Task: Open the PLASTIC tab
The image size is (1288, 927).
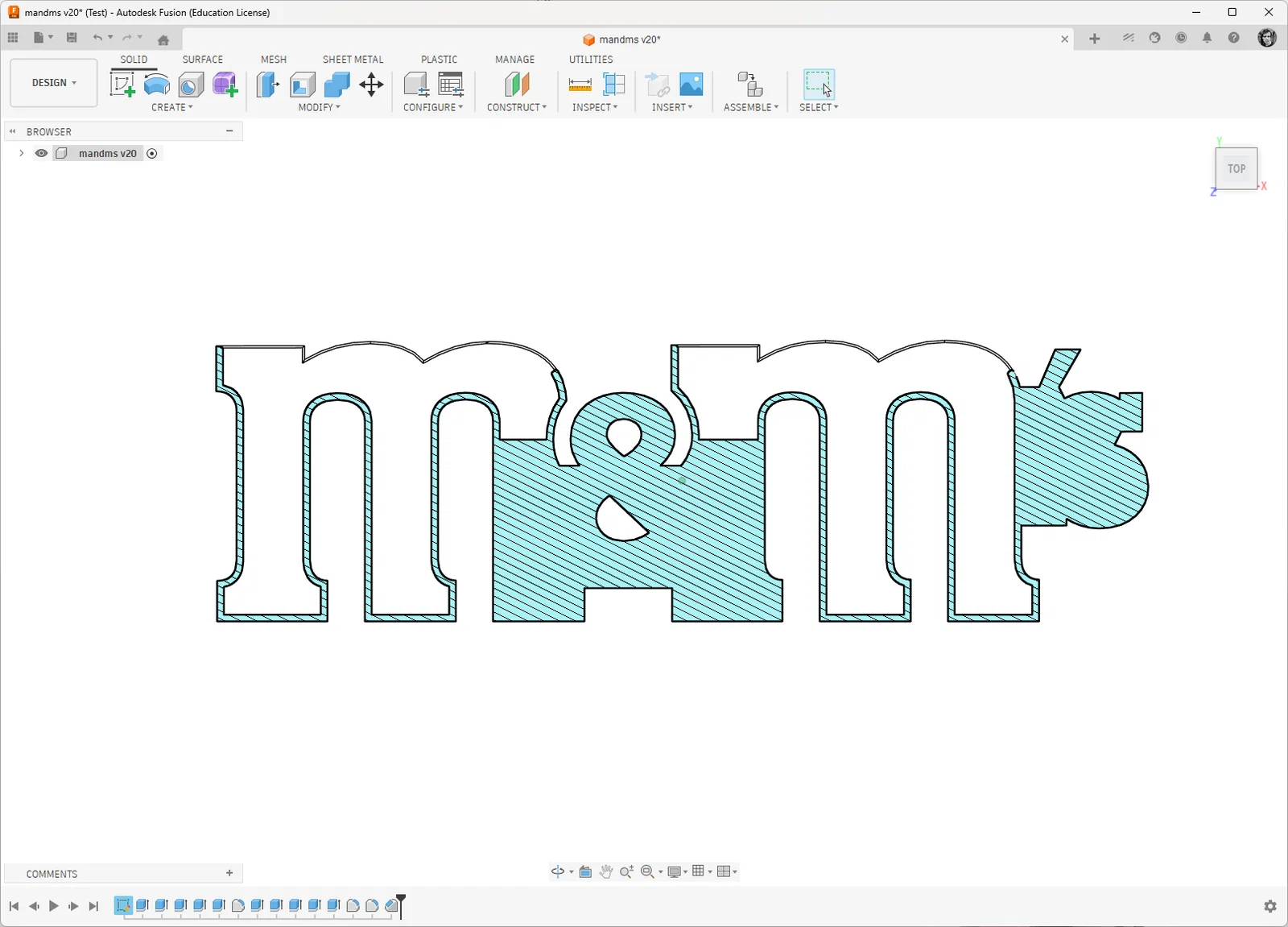Action: click(x=440, y=60)
